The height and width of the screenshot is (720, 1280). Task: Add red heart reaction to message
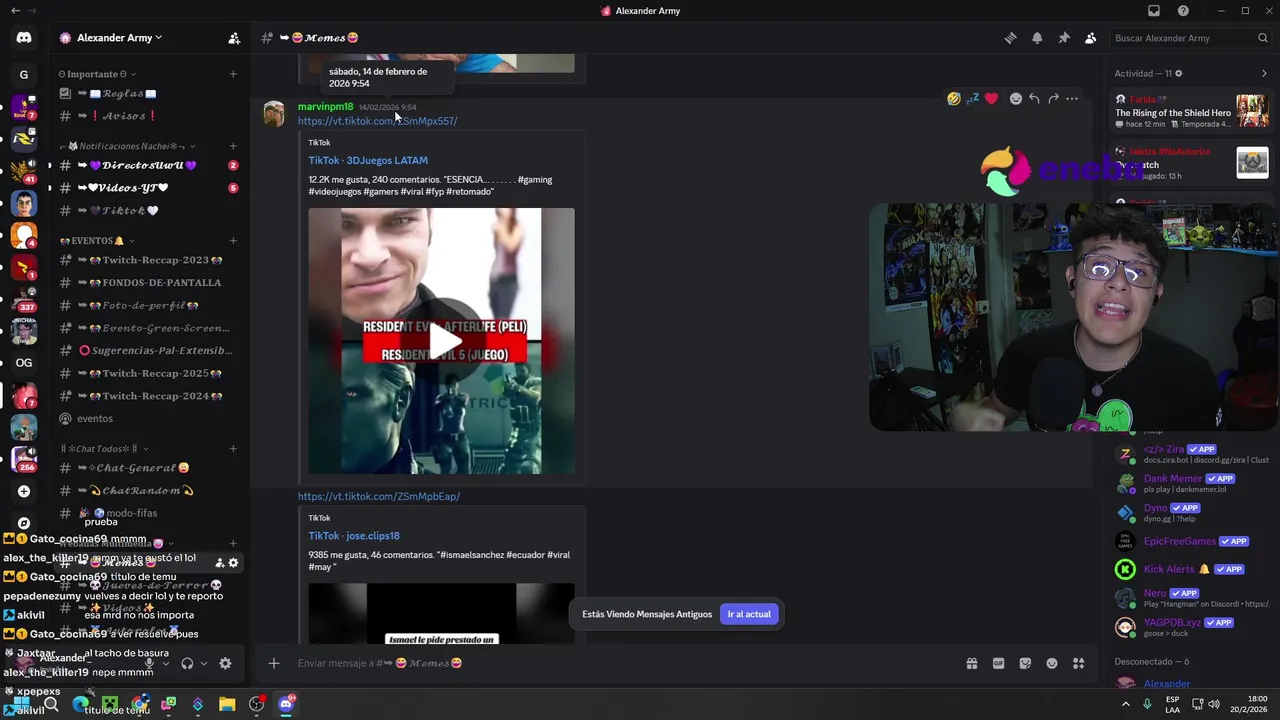coord(991,99)
